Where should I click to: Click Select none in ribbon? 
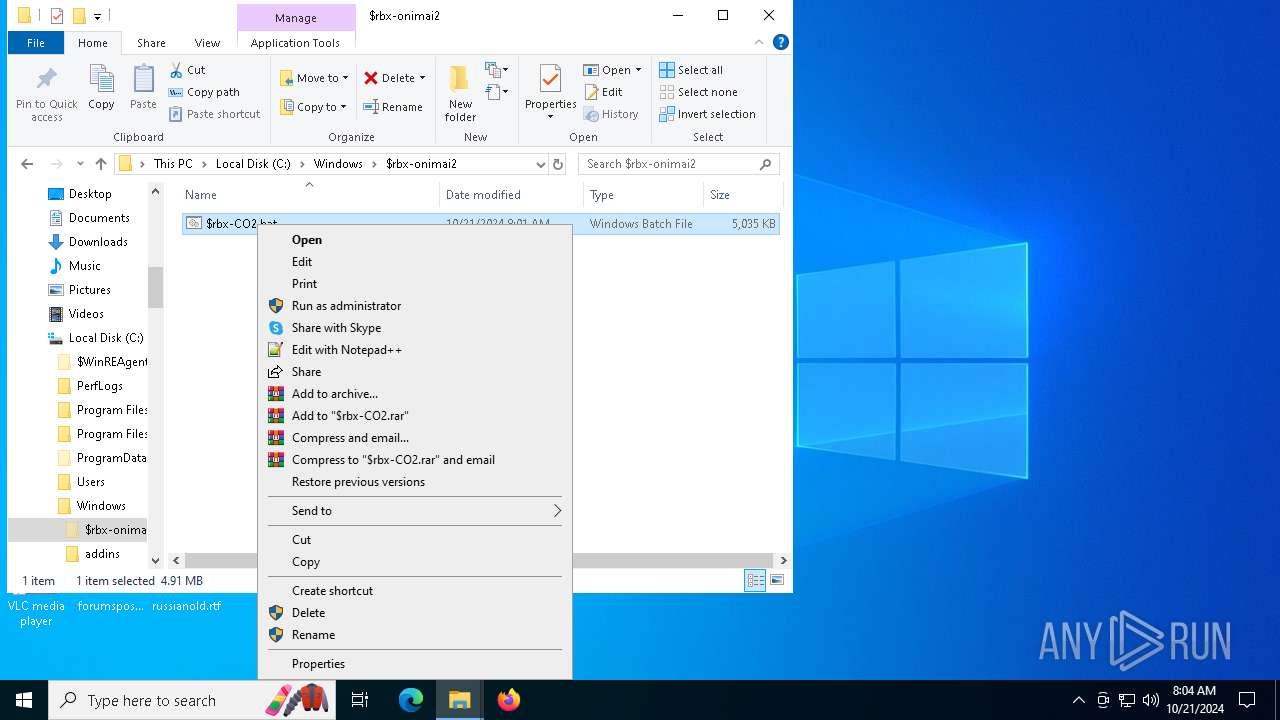[698, 92]
